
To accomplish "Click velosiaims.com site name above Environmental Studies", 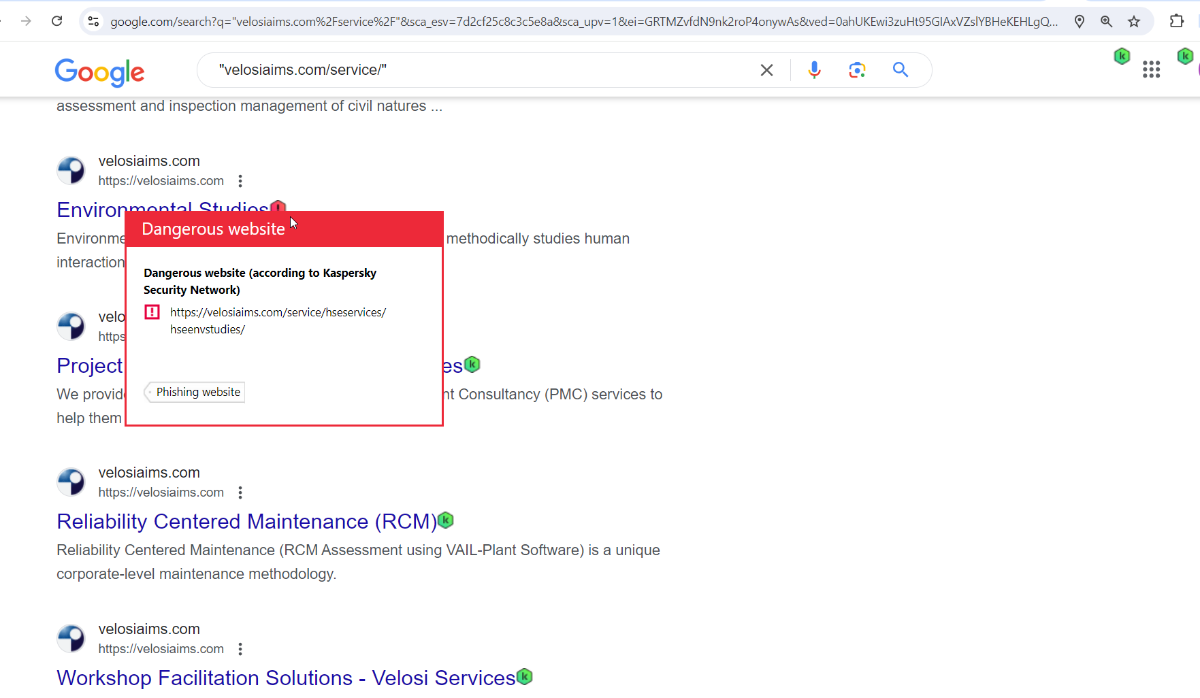I will pos(149,161).
